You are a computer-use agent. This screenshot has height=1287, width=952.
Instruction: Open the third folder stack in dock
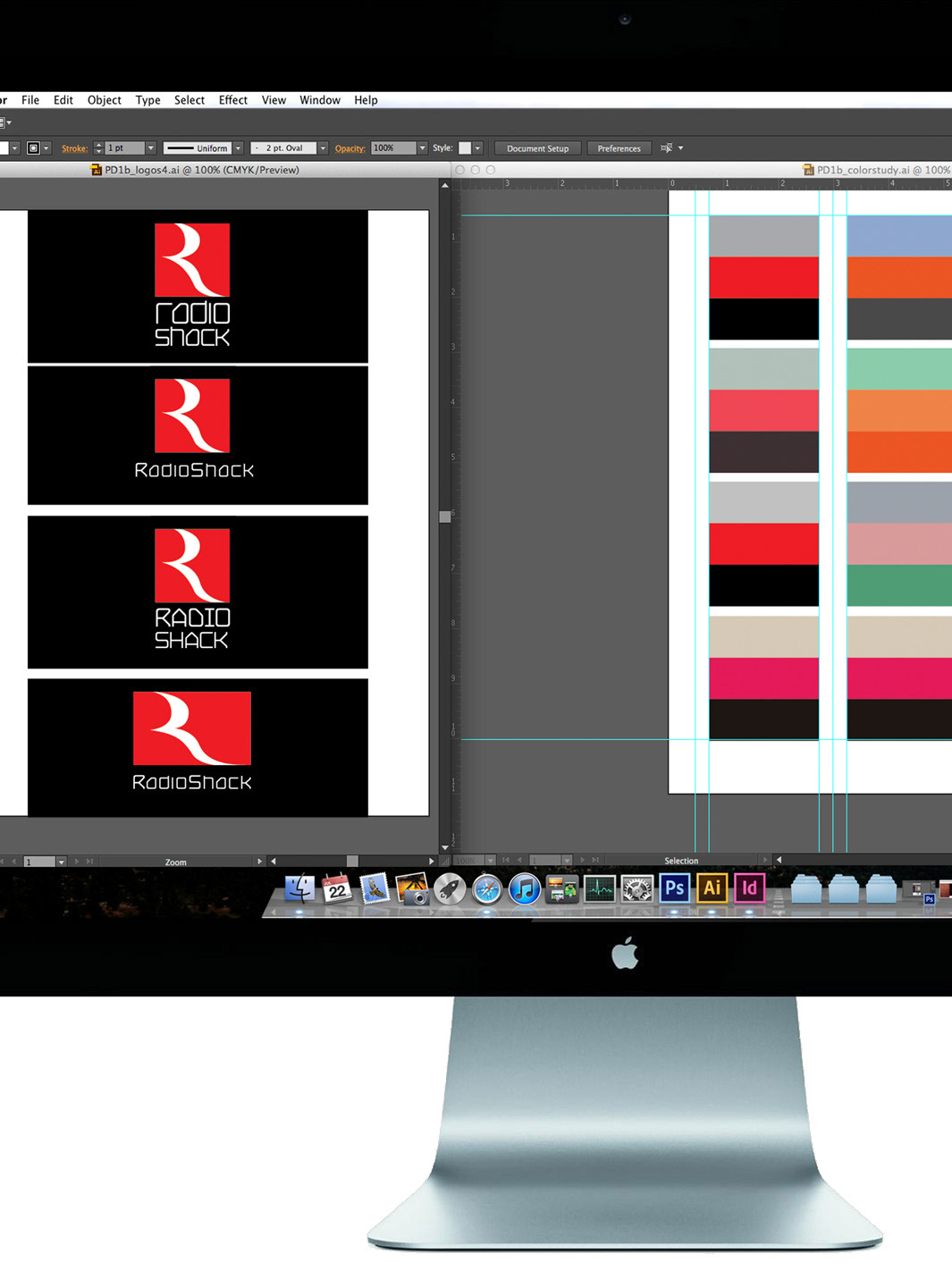pos(881,889)
